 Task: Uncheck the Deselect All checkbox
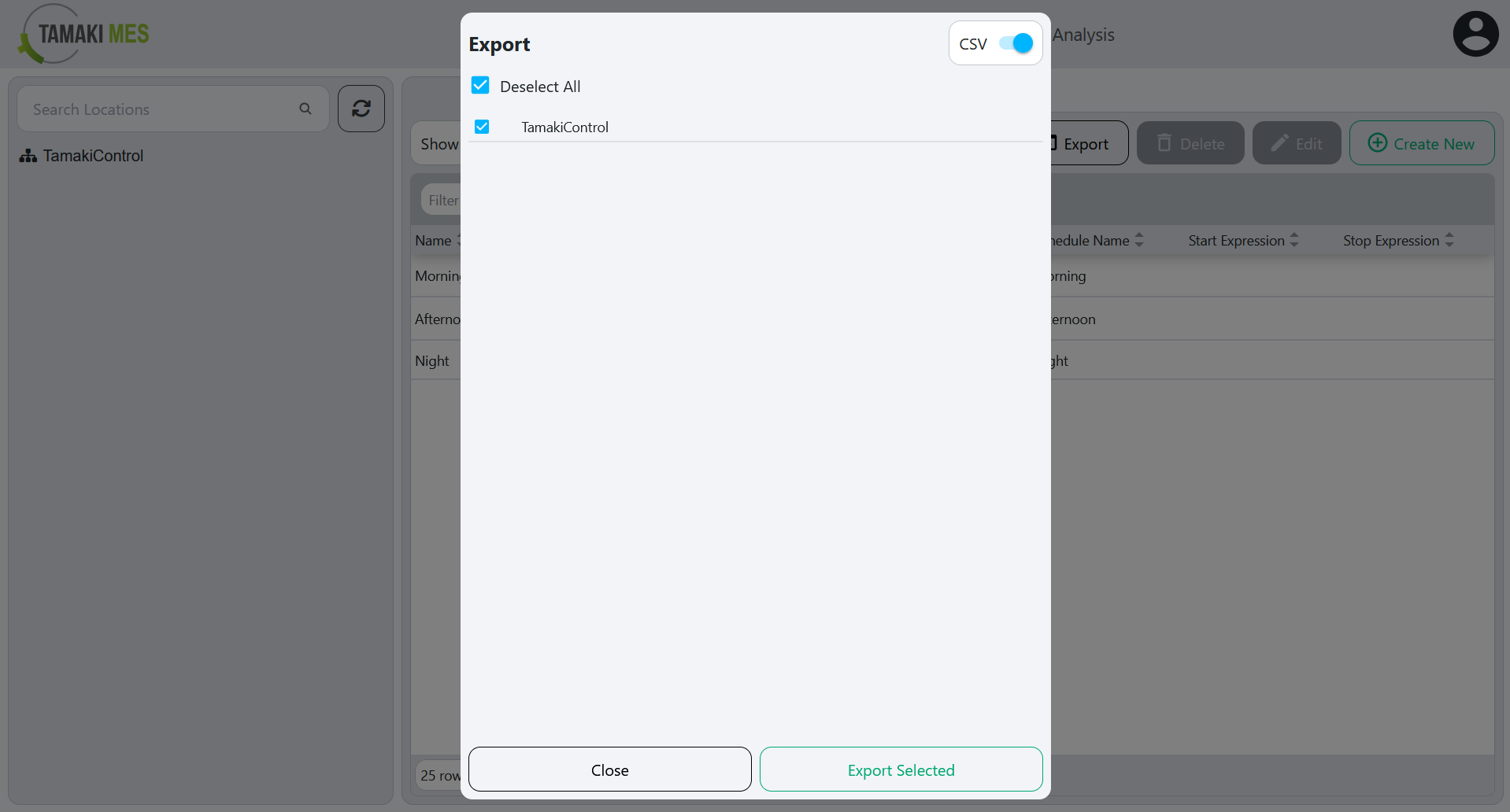480,85
